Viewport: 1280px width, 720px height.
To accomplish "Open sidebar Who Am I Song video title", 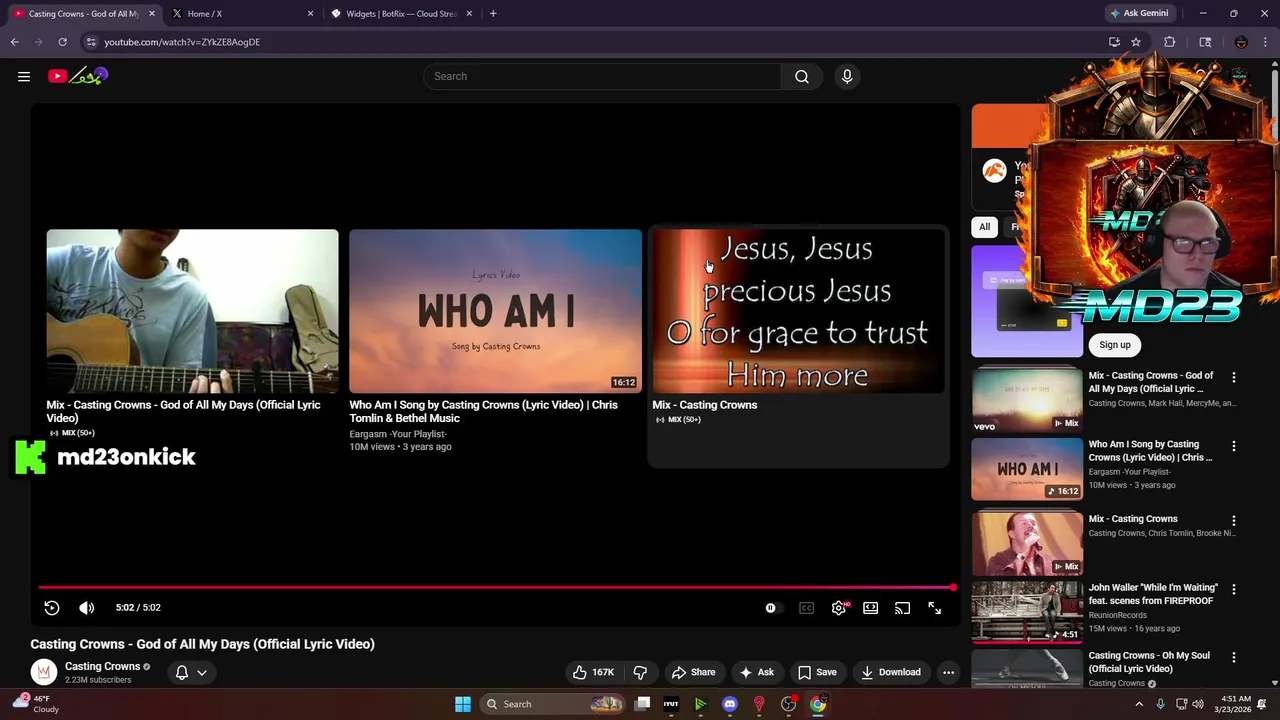I will pos(1150,451).
